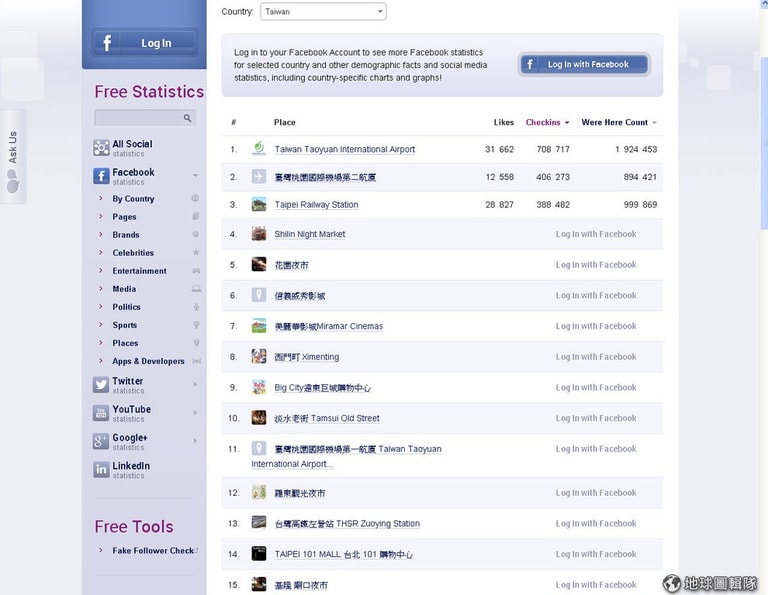Open Sports submenu item
Image resolution: width=768 pixels, height=595 pixels.
125,325
